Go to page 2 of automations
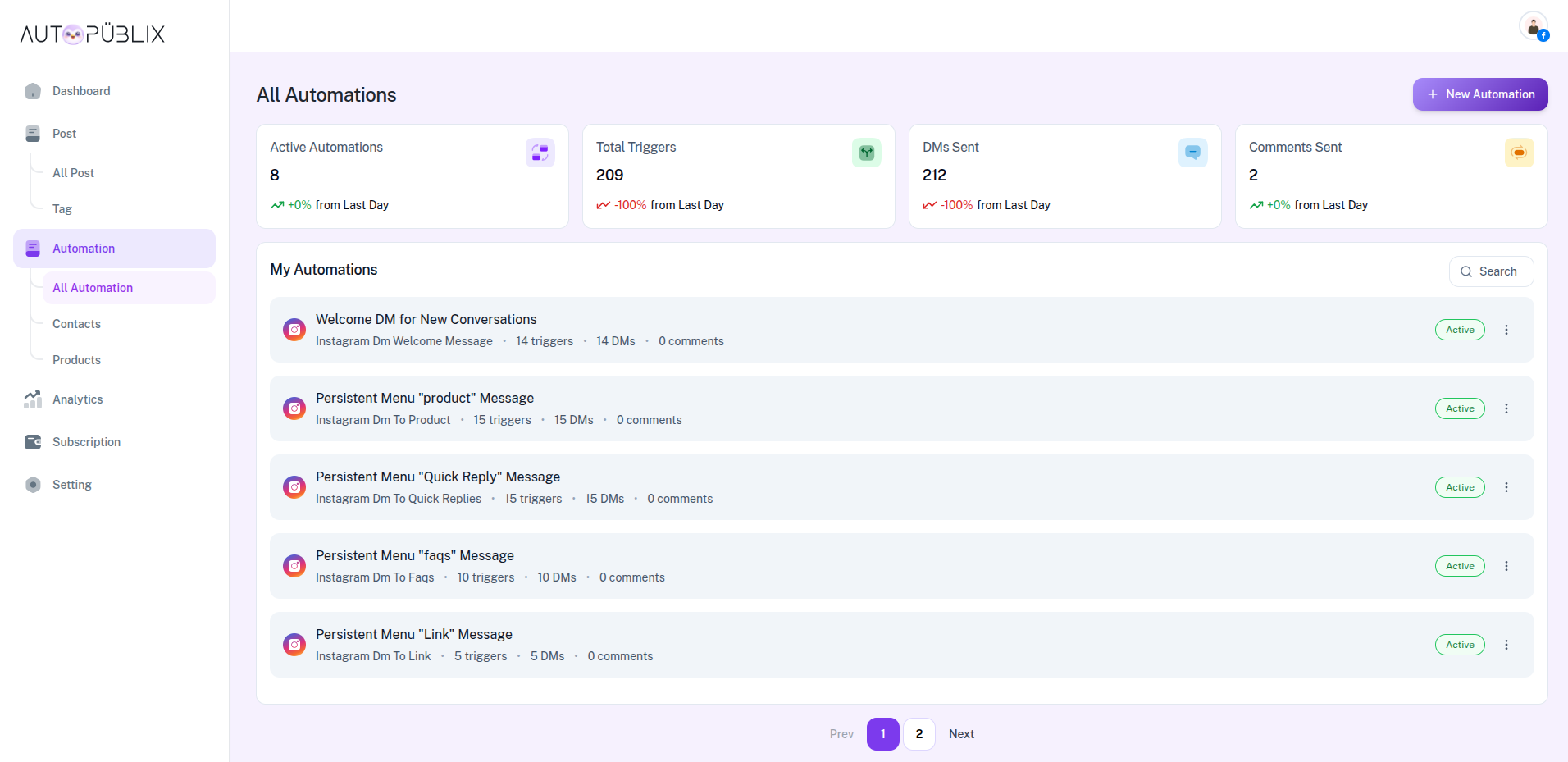The height and width of the screenshot is (762, 1568). (918, 734)
